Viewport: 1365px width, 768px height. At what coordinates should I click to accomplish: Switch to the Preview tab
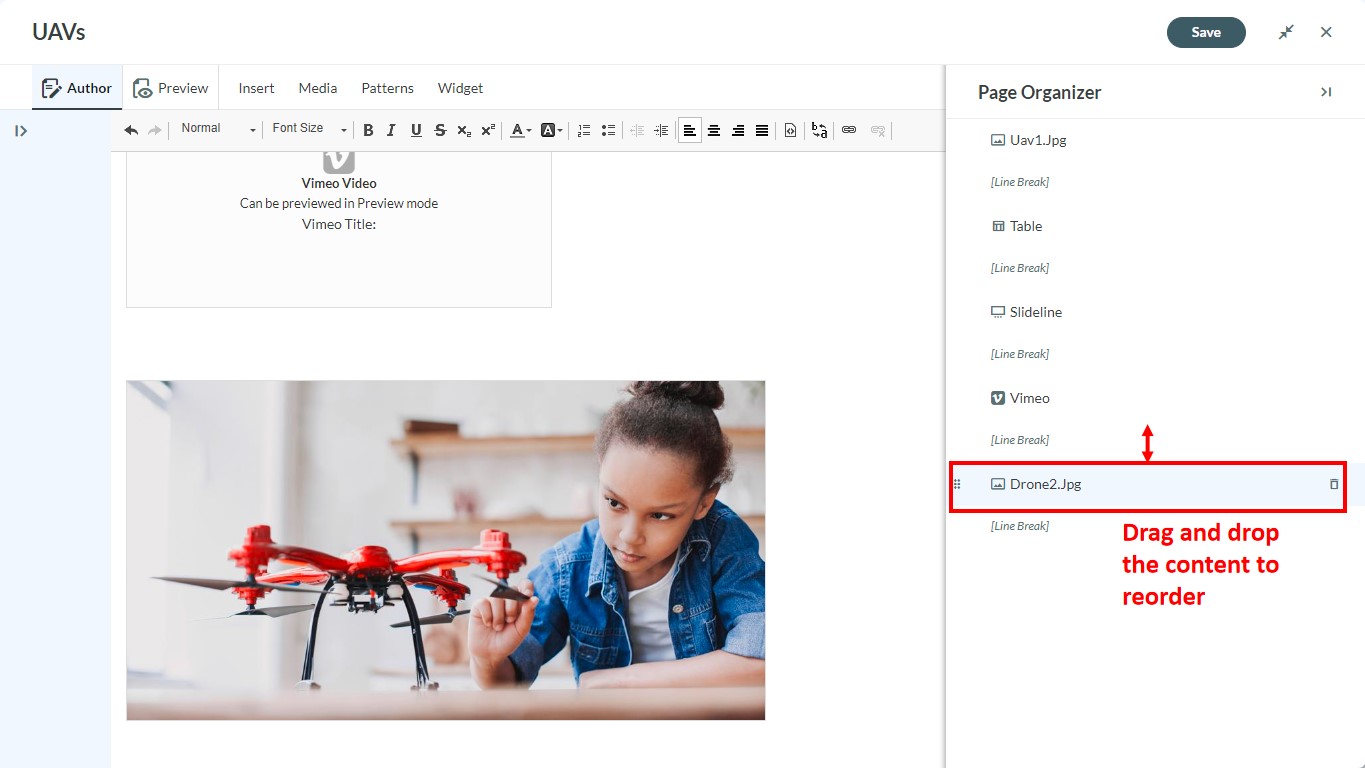171,88
